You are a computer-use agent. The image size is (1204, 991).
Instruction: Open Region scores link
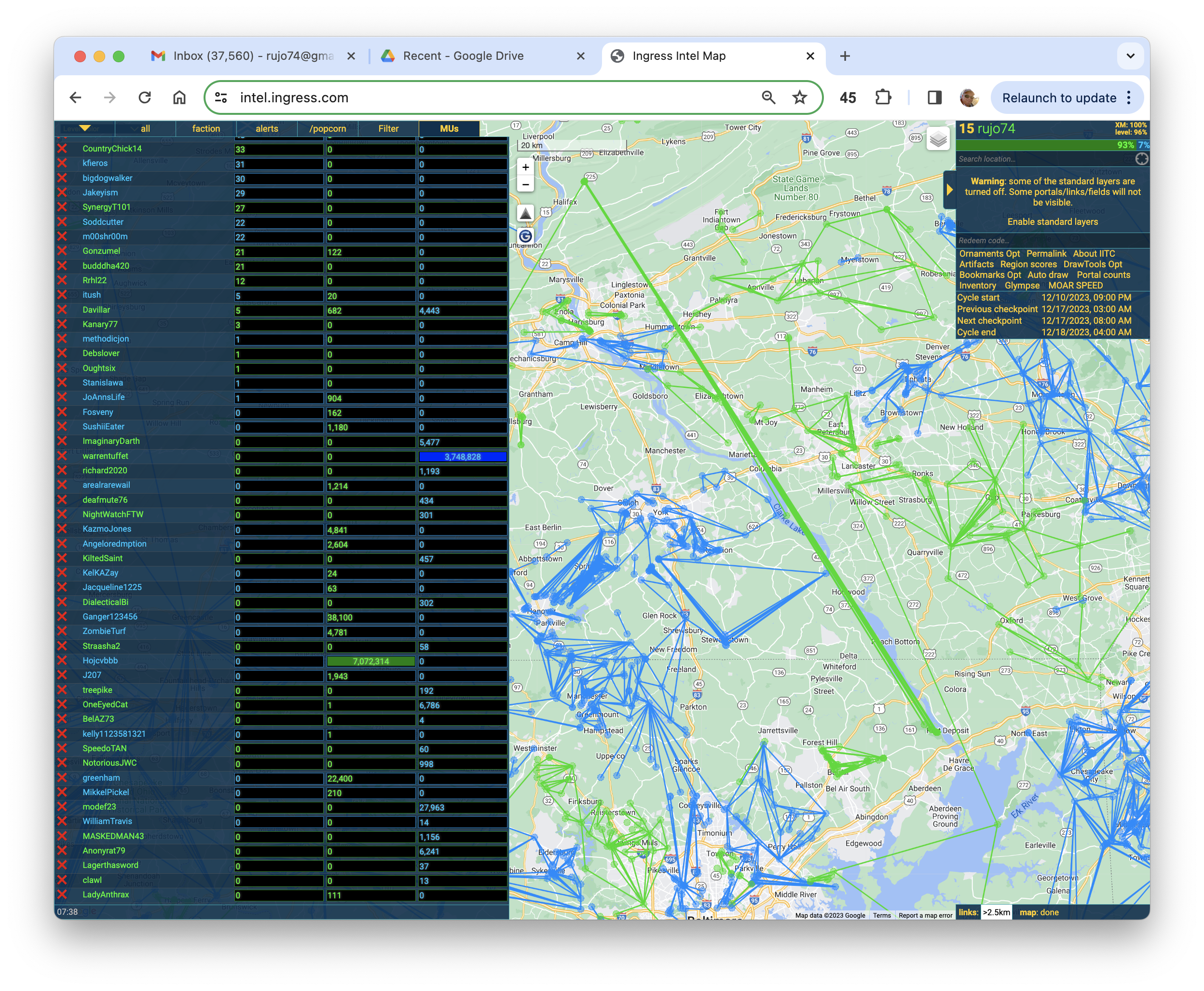[x=1028, y=264]
